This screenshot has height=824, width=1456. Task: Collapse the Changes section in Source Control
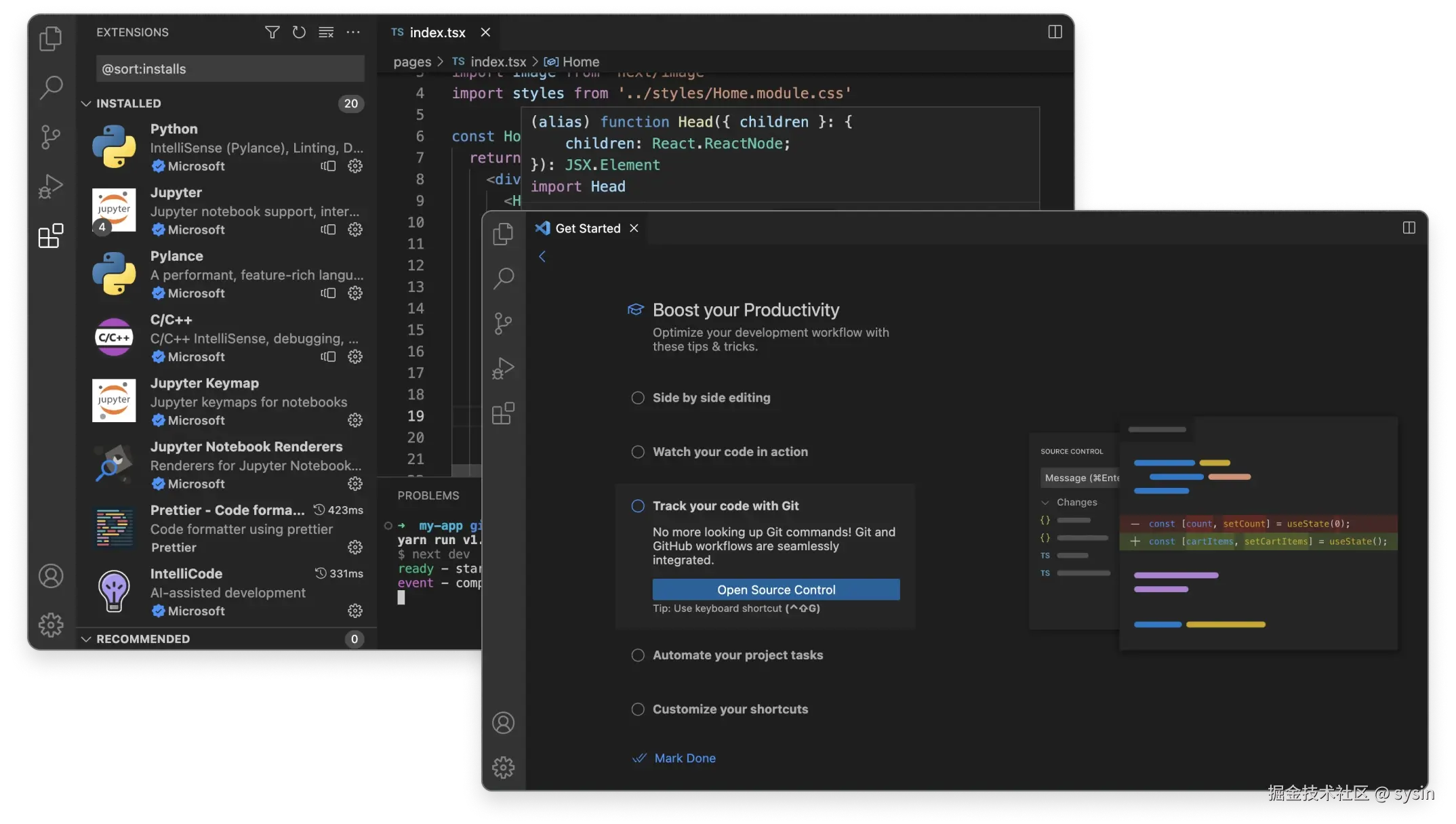(x=1046, y=502)
